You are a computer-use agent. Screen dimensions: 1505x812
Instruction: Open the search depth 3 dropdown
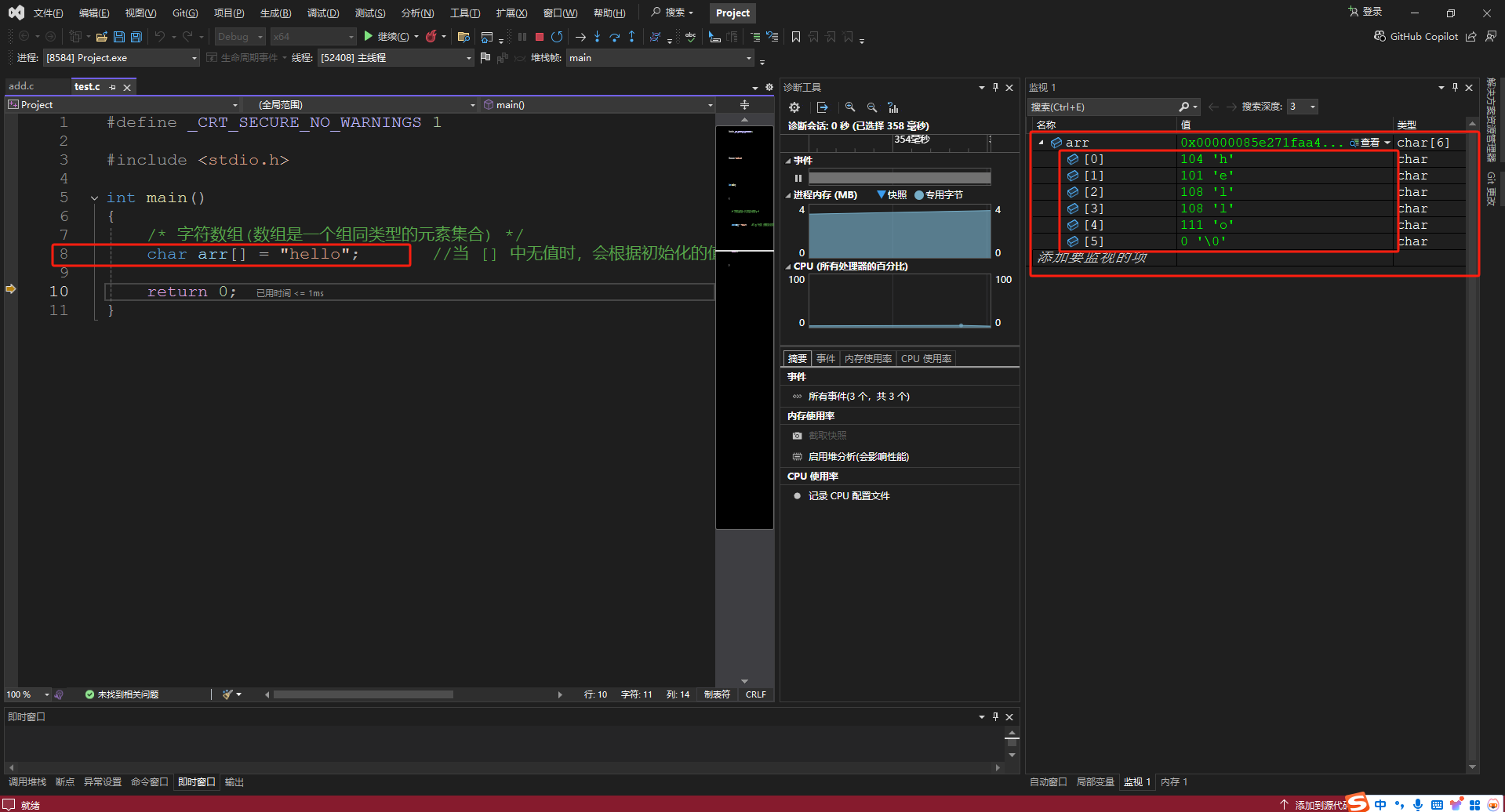[x=1302, y=107]
